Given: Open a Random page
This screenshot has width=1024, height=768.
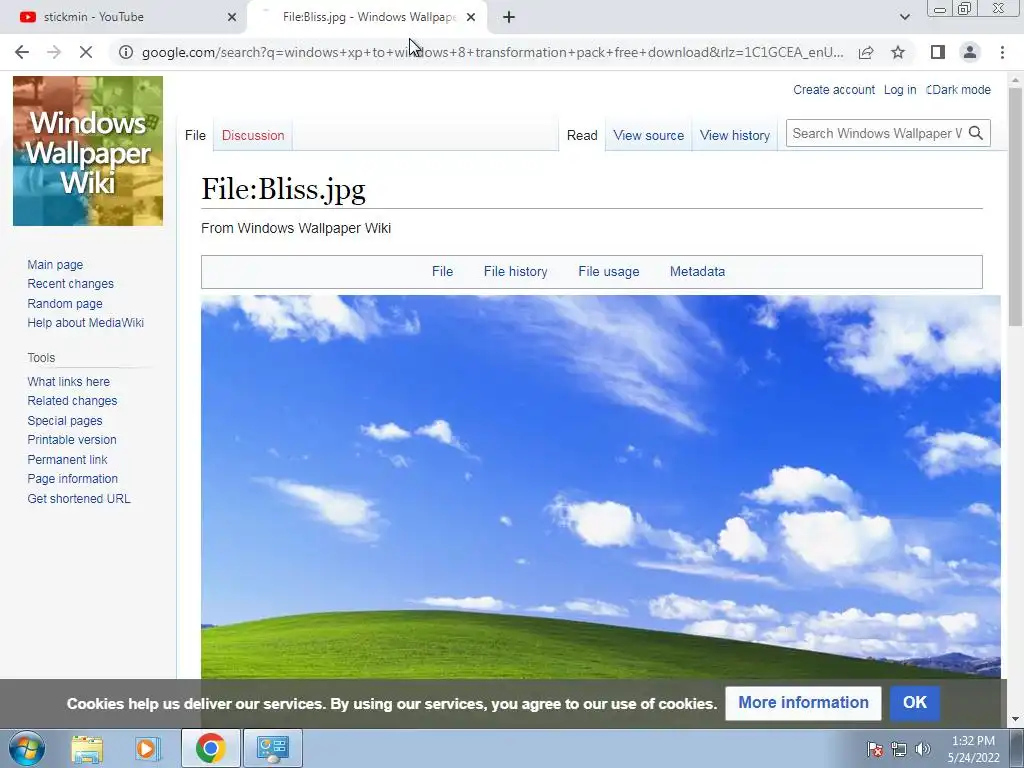Looking at the screenshot, I should (x=65, y=304).
